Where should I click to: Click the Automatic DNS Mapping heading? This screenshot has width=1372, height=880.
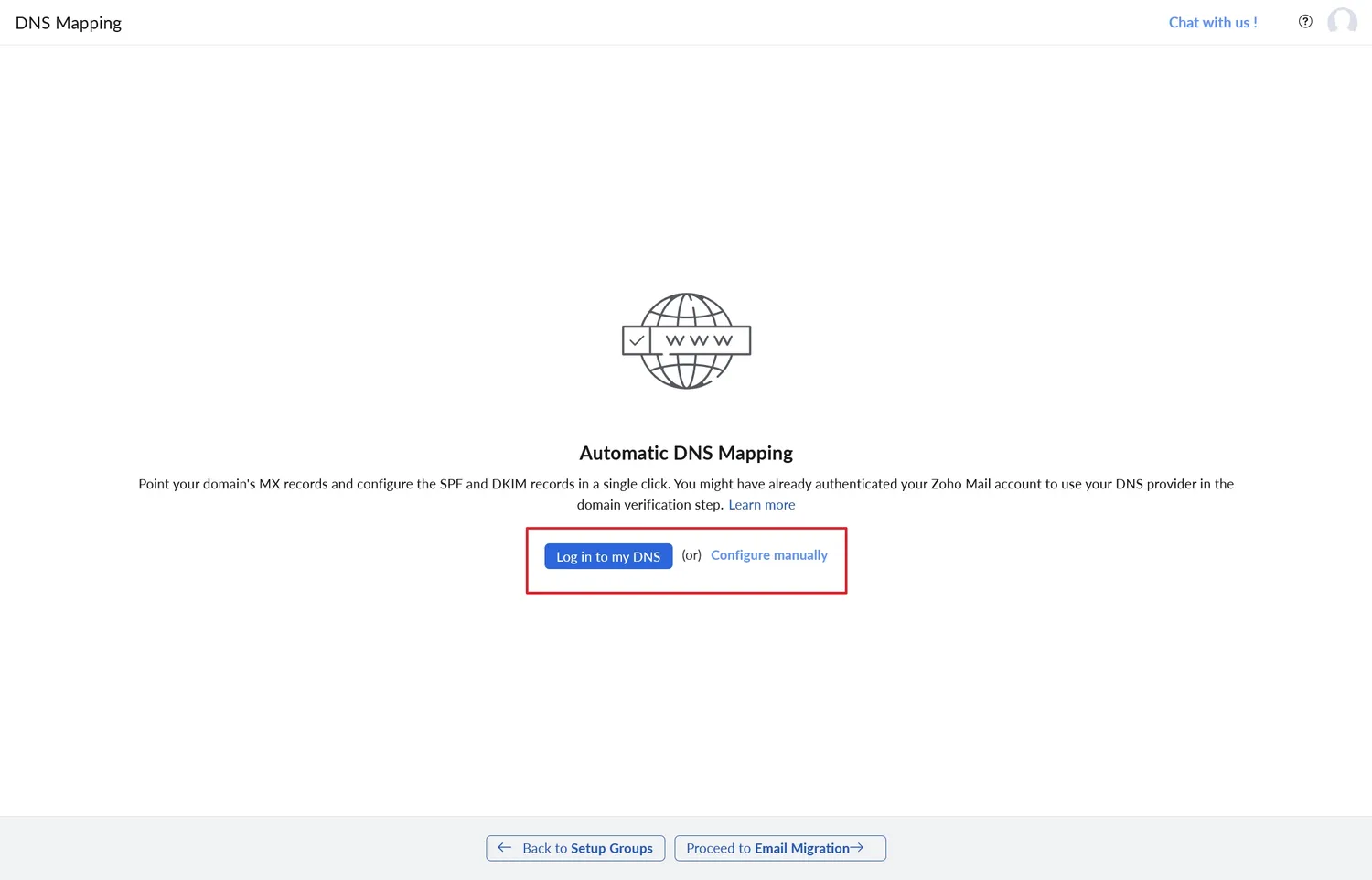(x=686, y=452)
